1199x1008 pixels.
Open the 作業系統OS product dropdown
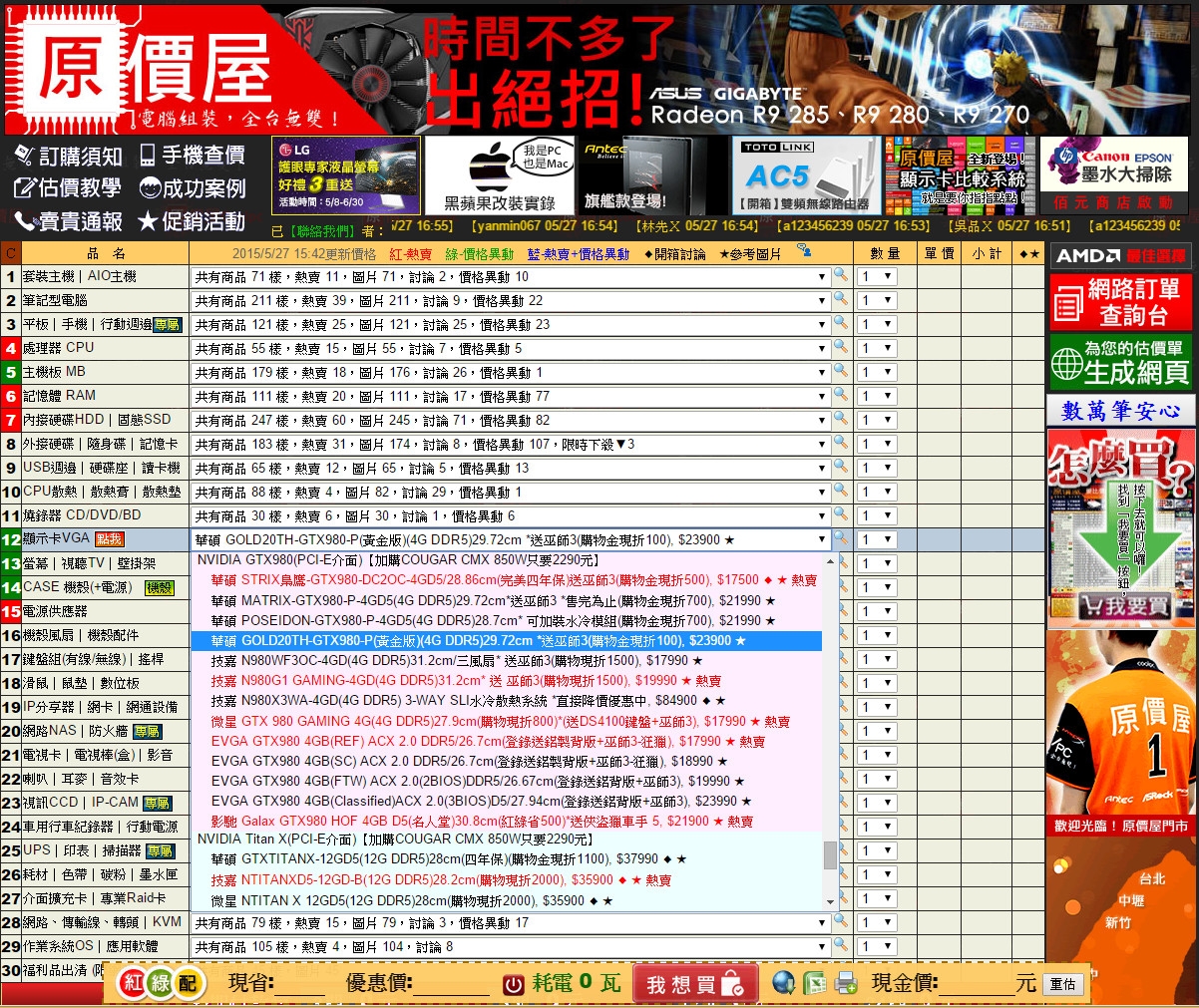click(x=510, y=946)
